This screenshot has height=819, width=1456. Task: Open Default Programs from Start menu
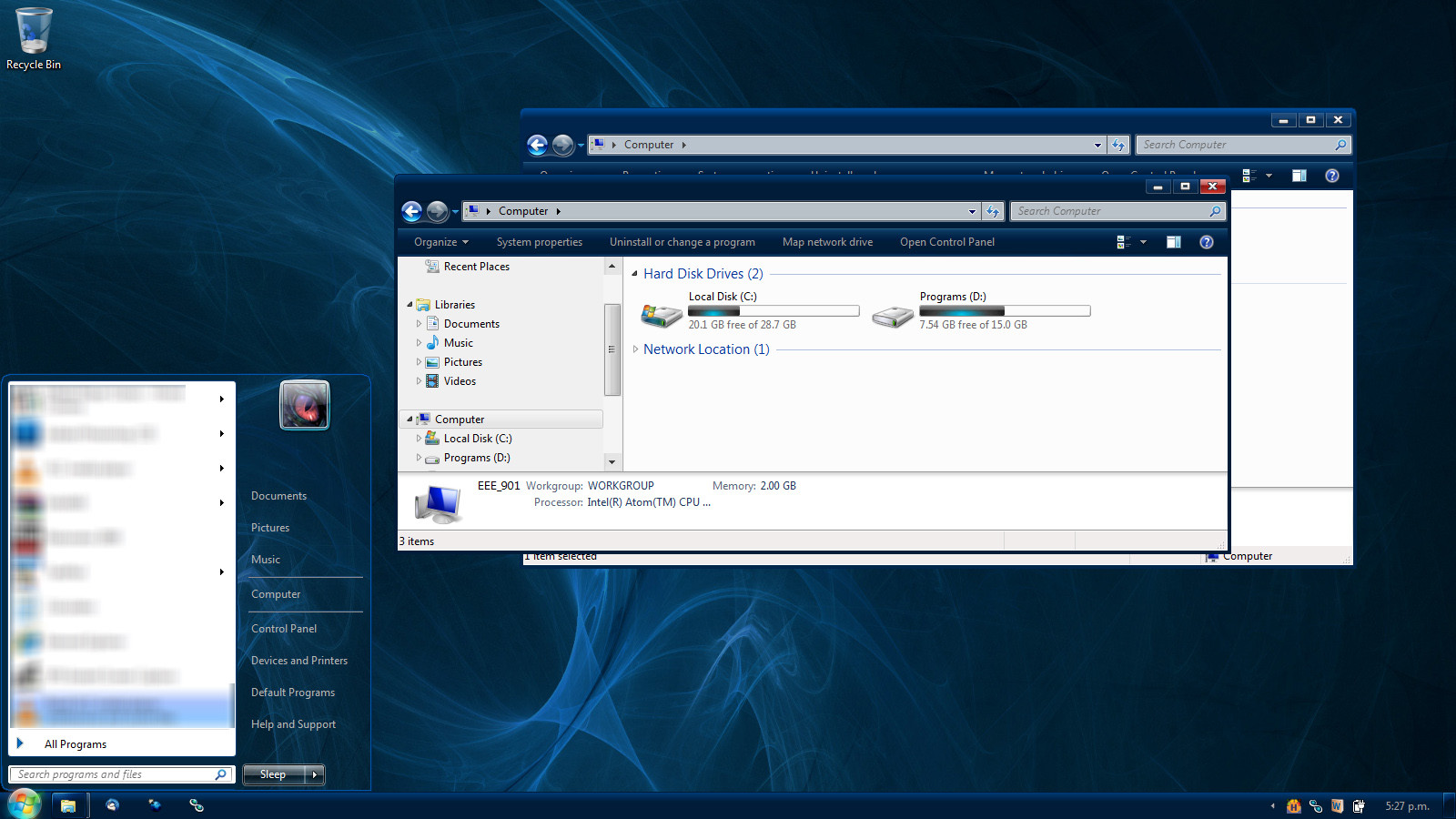pyautogui.click(x=293, y=693)
